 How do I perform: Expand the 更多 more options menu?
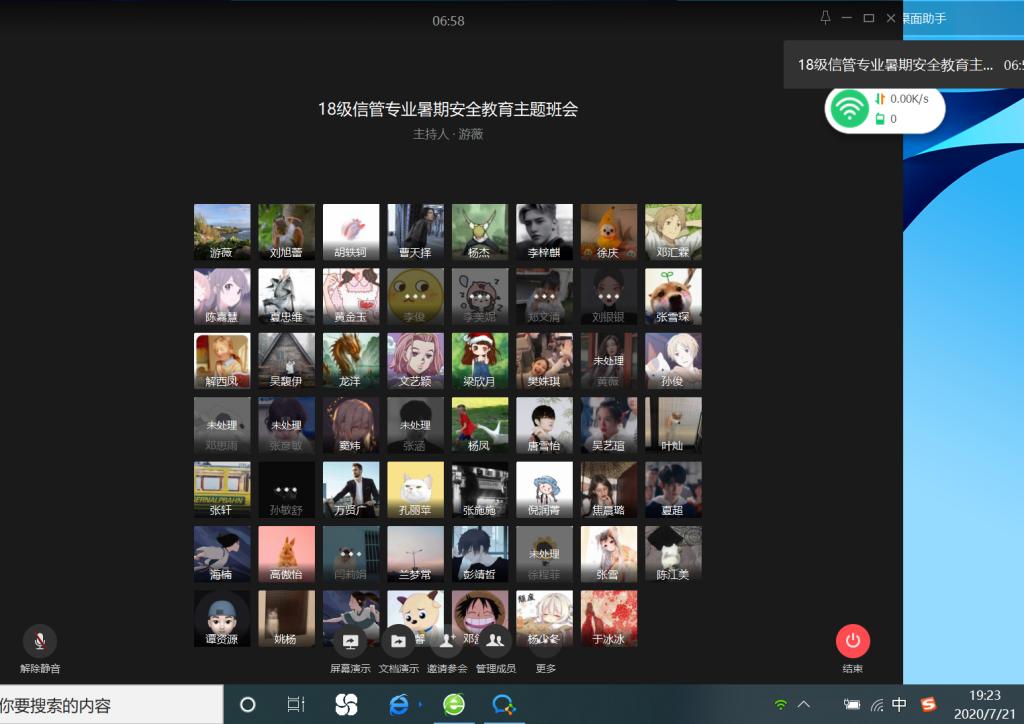pos(545,641)
